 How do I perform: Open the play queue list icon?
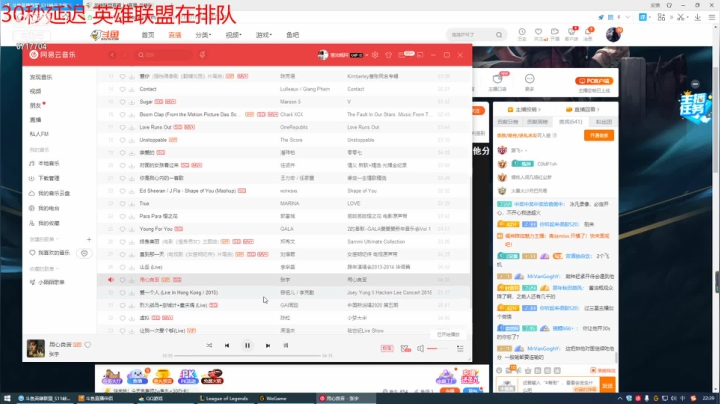[x=460, y=349]
